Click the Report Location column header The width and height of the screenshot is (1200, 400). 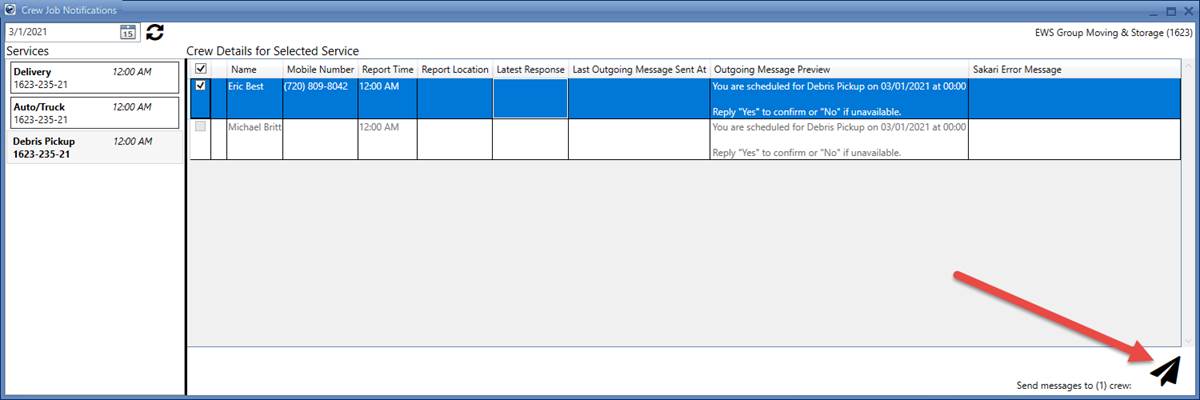coord(455,69)
